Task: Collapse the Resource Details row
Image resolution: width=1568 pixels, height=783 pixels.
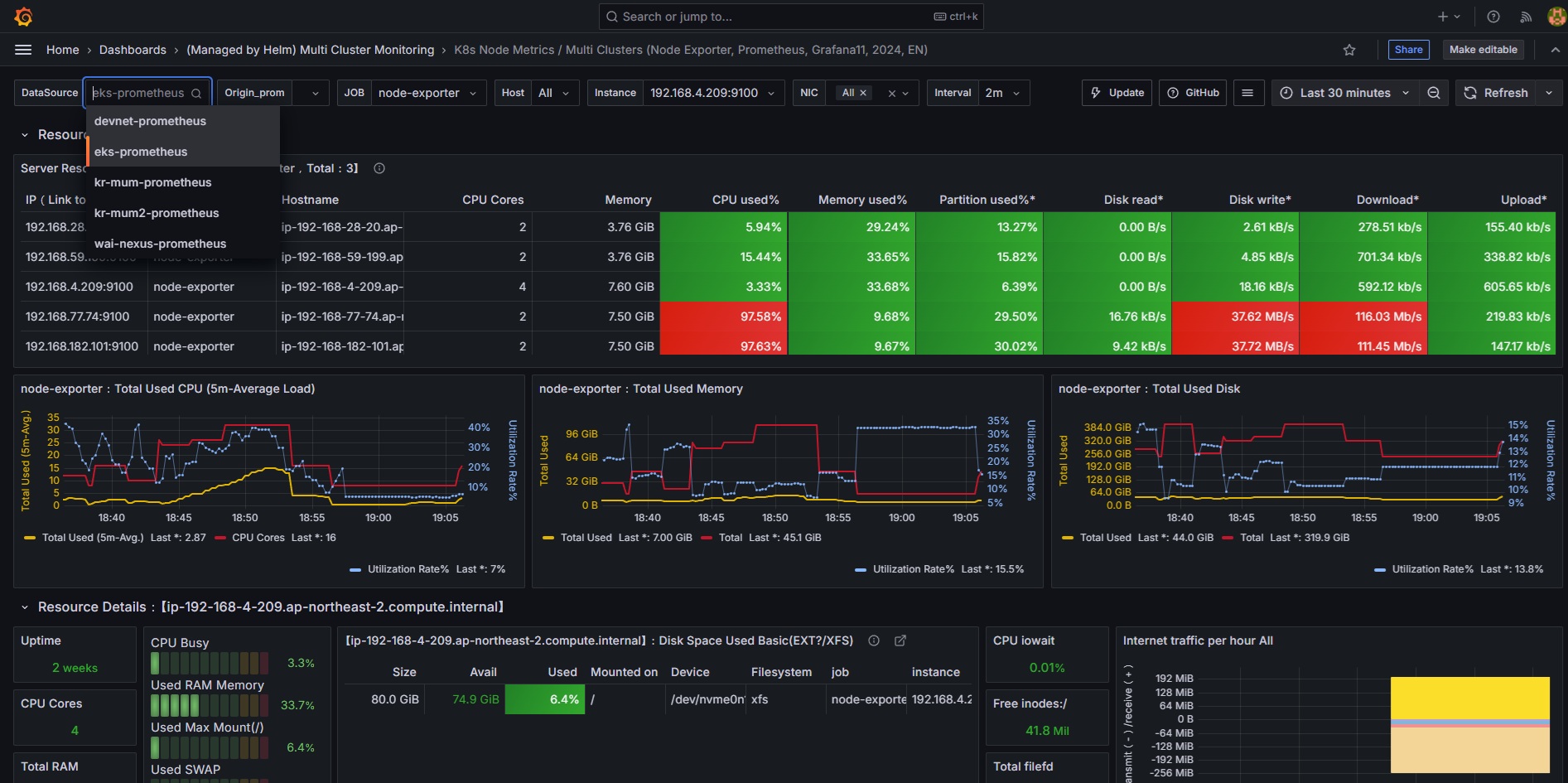Action: (25, 607)
